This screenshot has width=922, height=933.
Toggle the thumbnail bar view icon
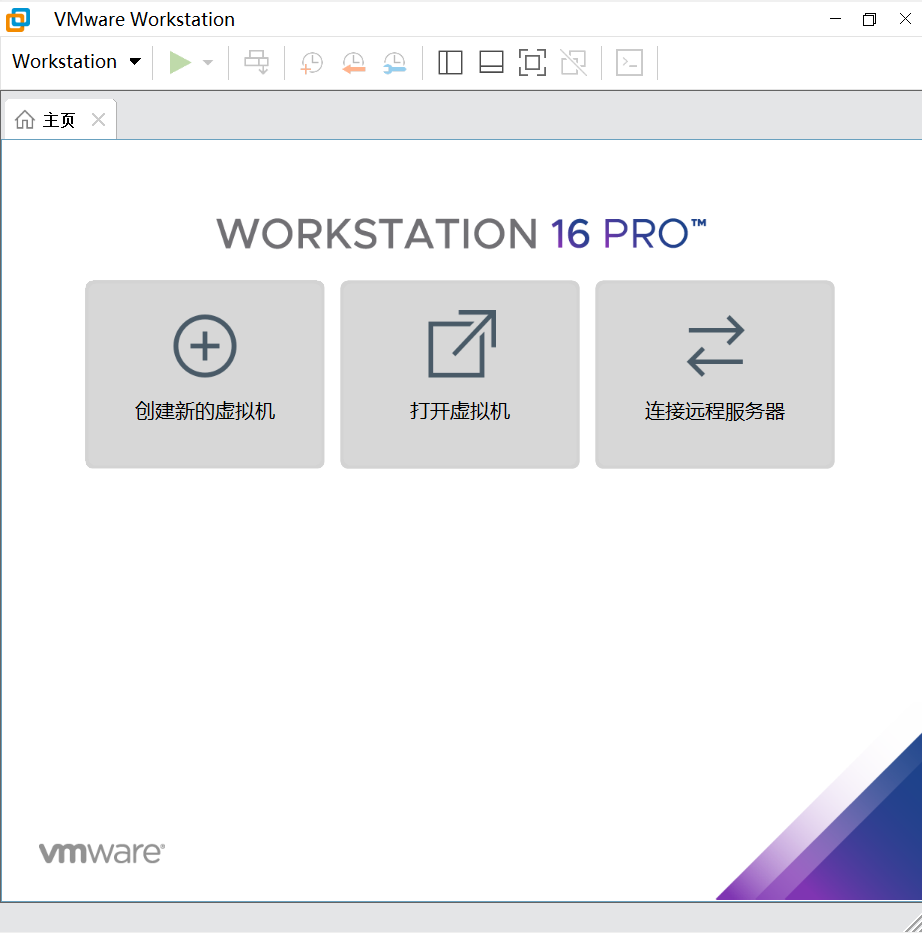[491, 62]
